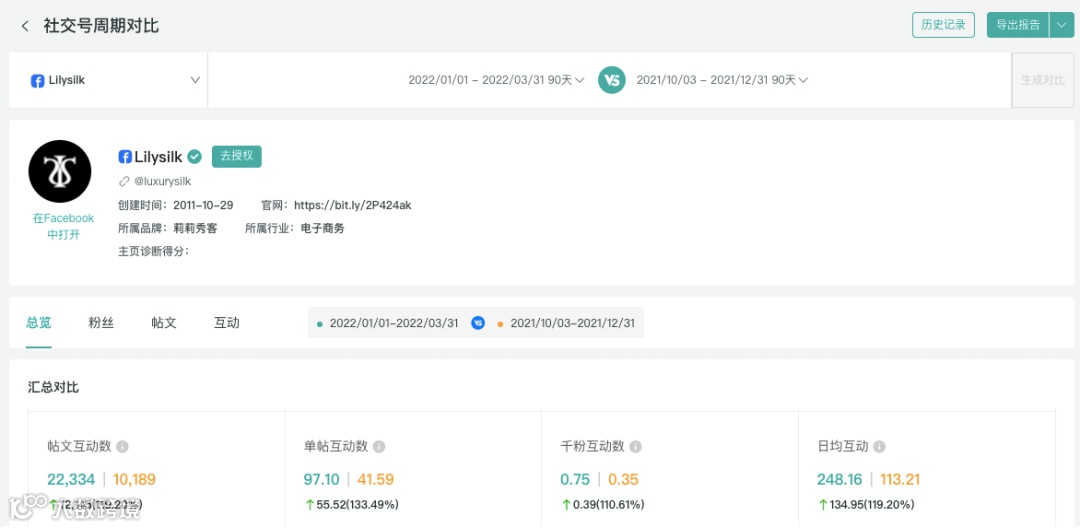Click the verified badge next to Lilysilk
Screen dimensions: 1080x528
point(195,157)
